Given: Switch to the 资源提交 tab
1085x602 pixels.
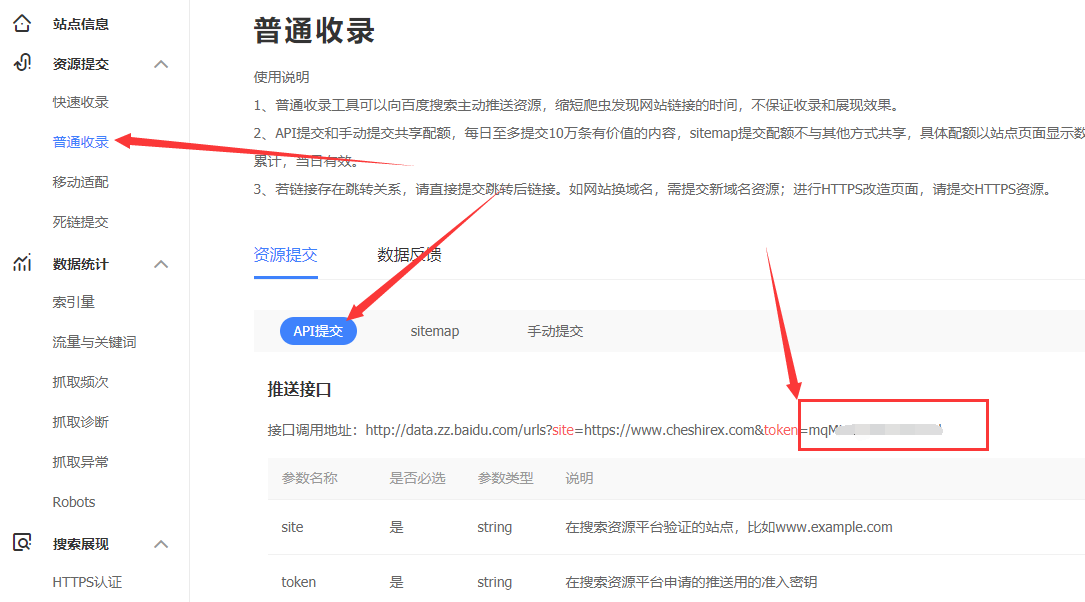Looking at the screenshot, I should click(x=286, y=255).
